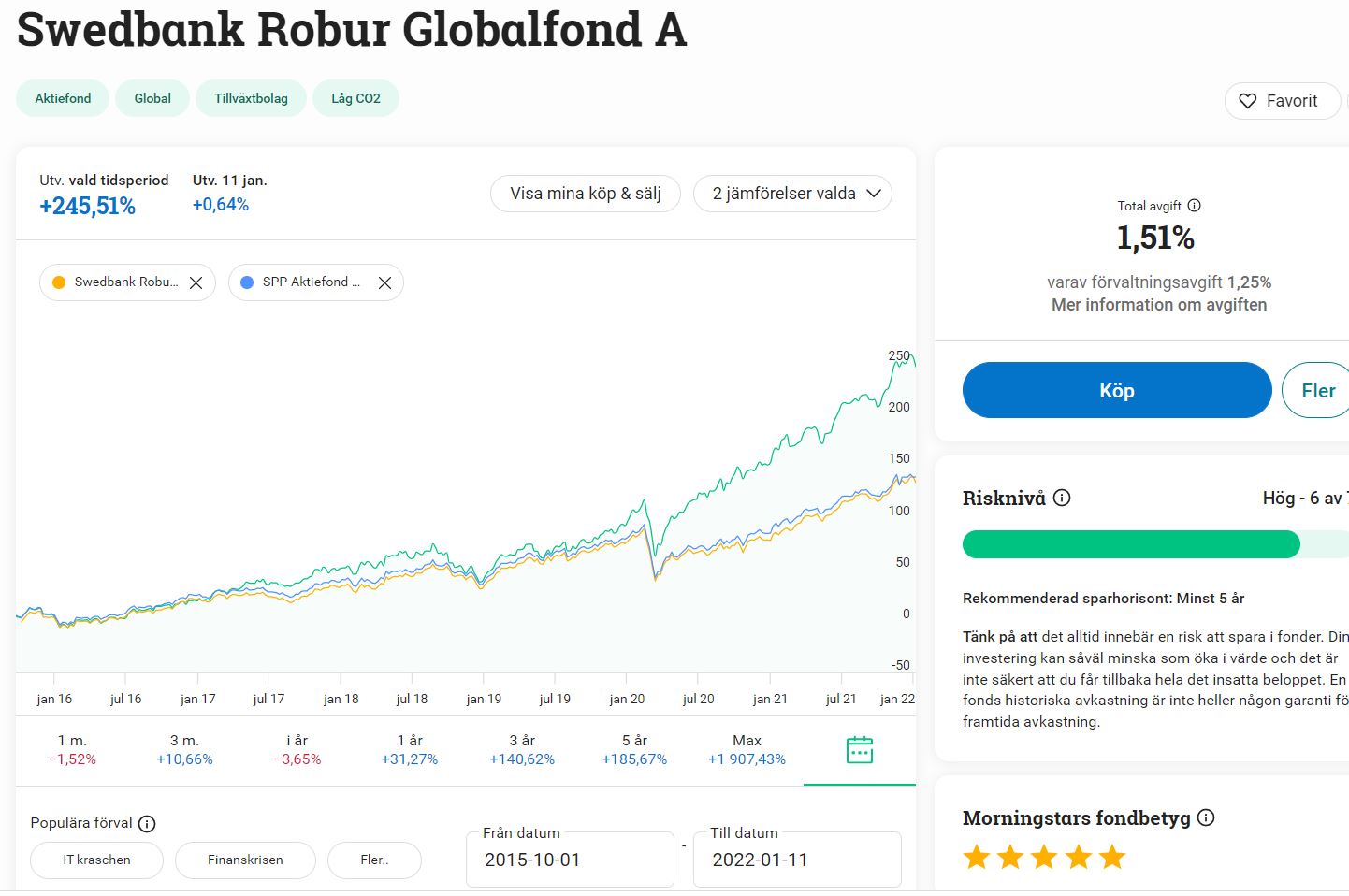Click info icon beside Morningstars fondbetyg

pos(1206,817)
